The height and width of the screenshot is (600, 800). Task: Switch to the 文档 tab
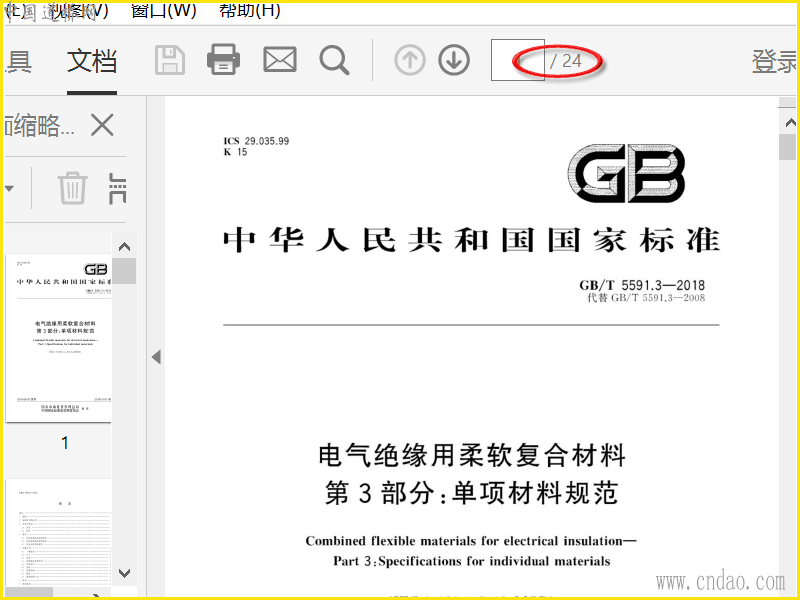92,61
